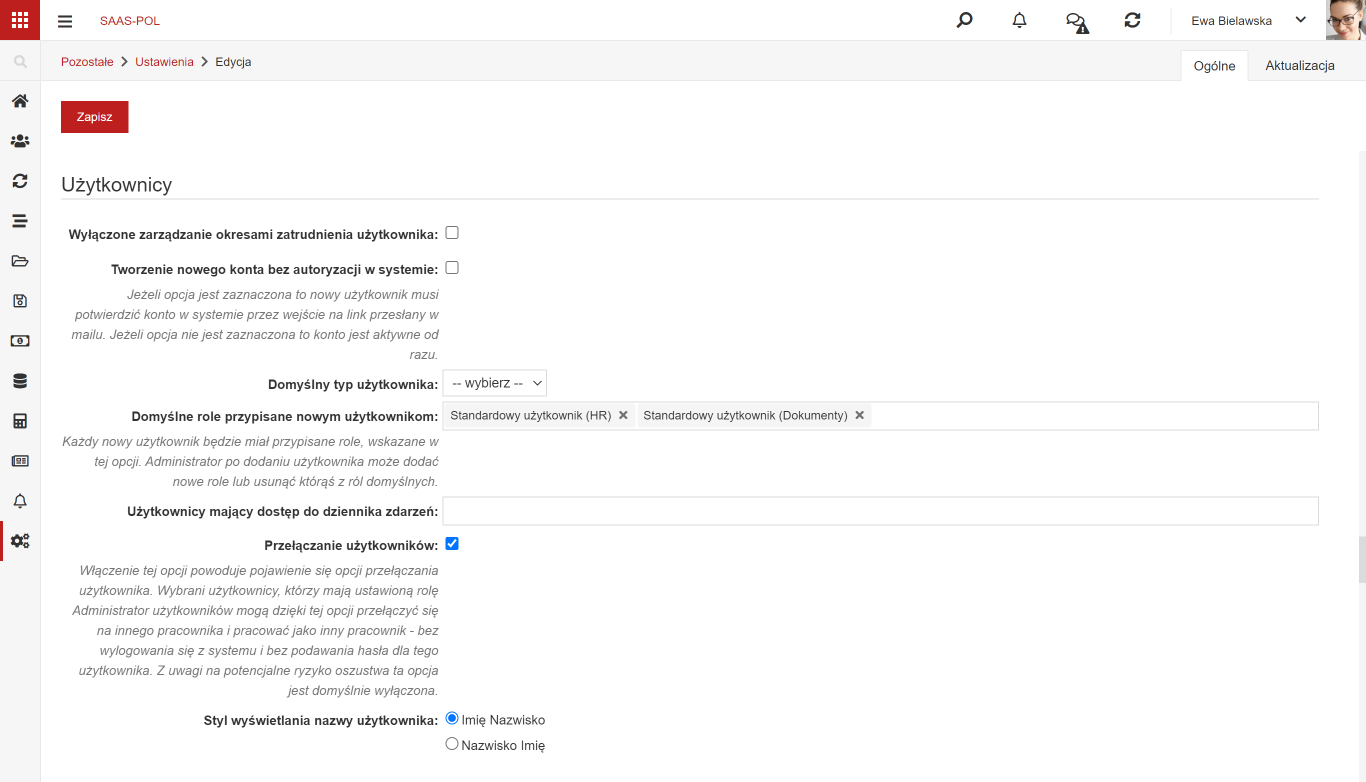1366x782 pixels.
Task: Uncheck the Przełączanie użytkowników checkbox
Action: coord(452,544)
